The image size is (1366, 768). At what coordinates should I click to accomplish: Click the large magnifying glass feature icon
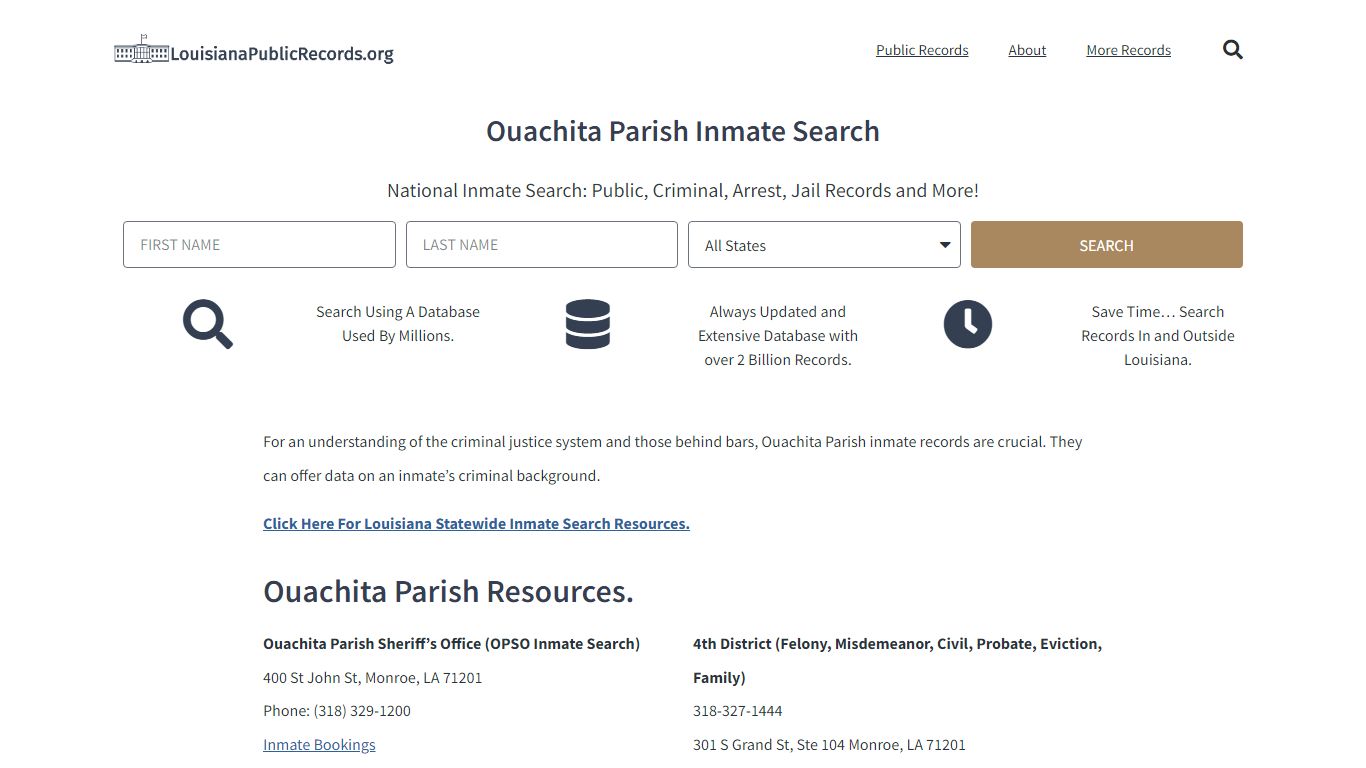tap(208, 324)
